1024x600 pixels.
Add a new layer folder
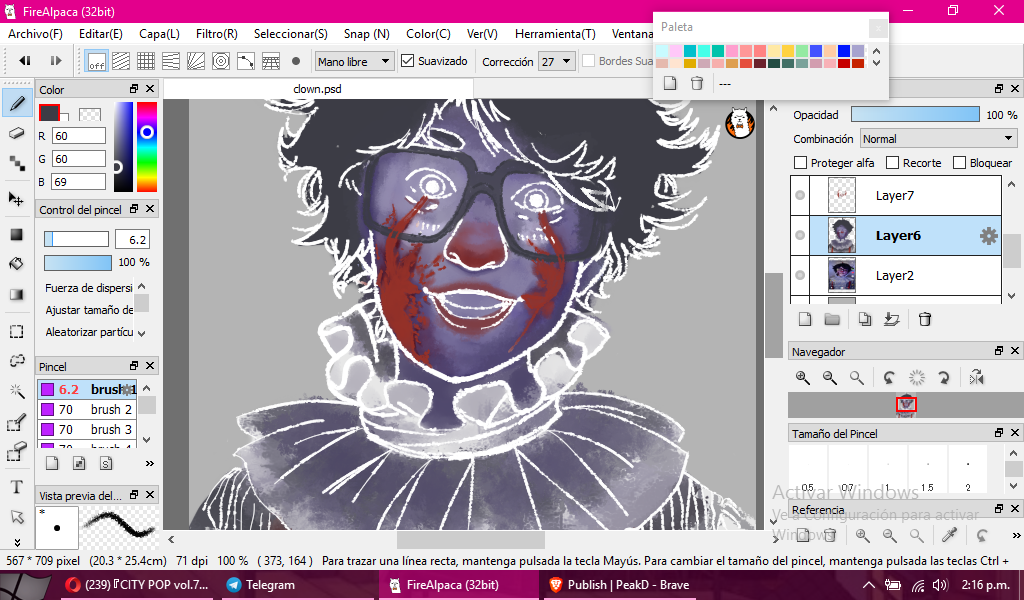tap(832, 319)
